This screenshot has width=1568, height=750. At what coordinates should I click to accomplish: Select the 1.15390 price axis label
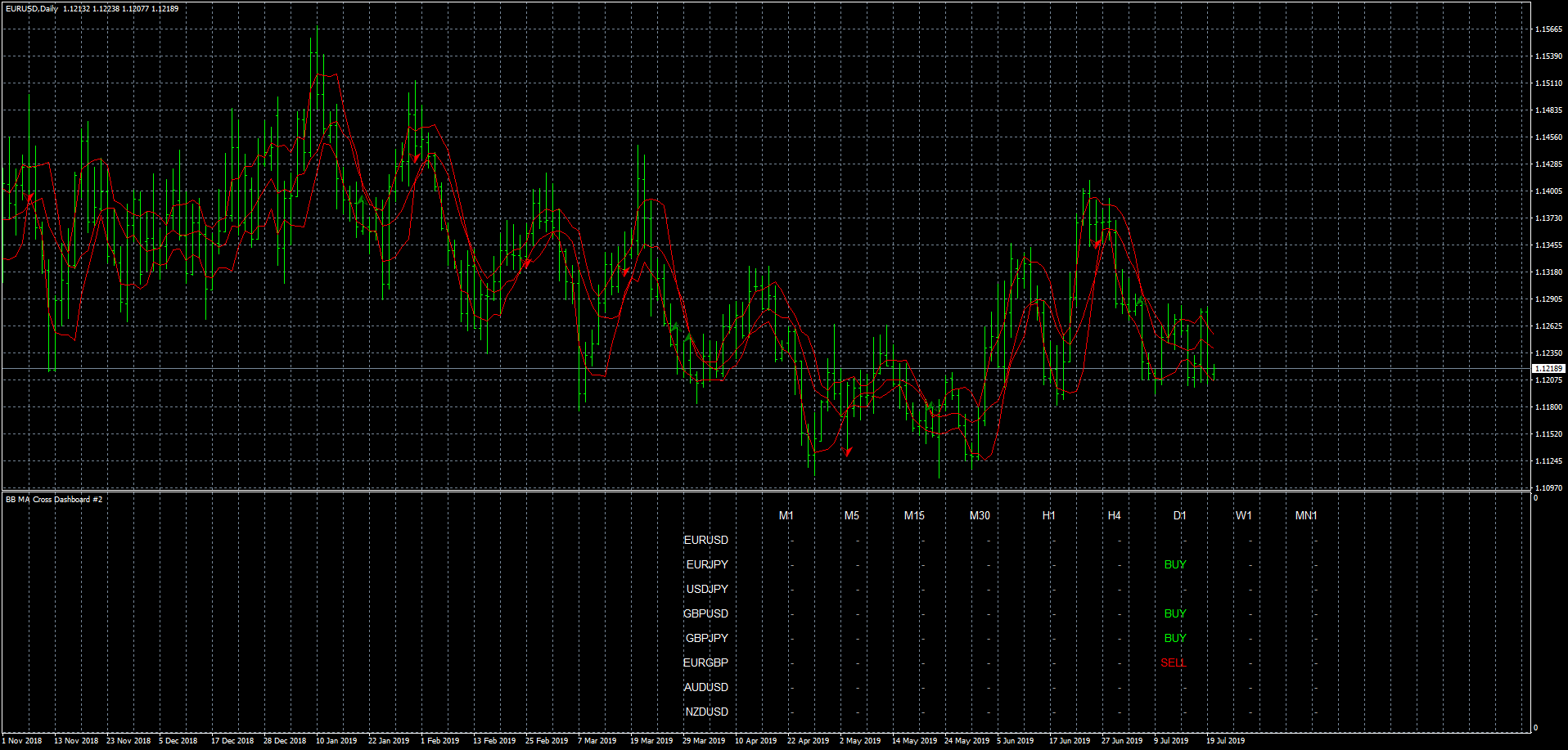coord(1548,56)
